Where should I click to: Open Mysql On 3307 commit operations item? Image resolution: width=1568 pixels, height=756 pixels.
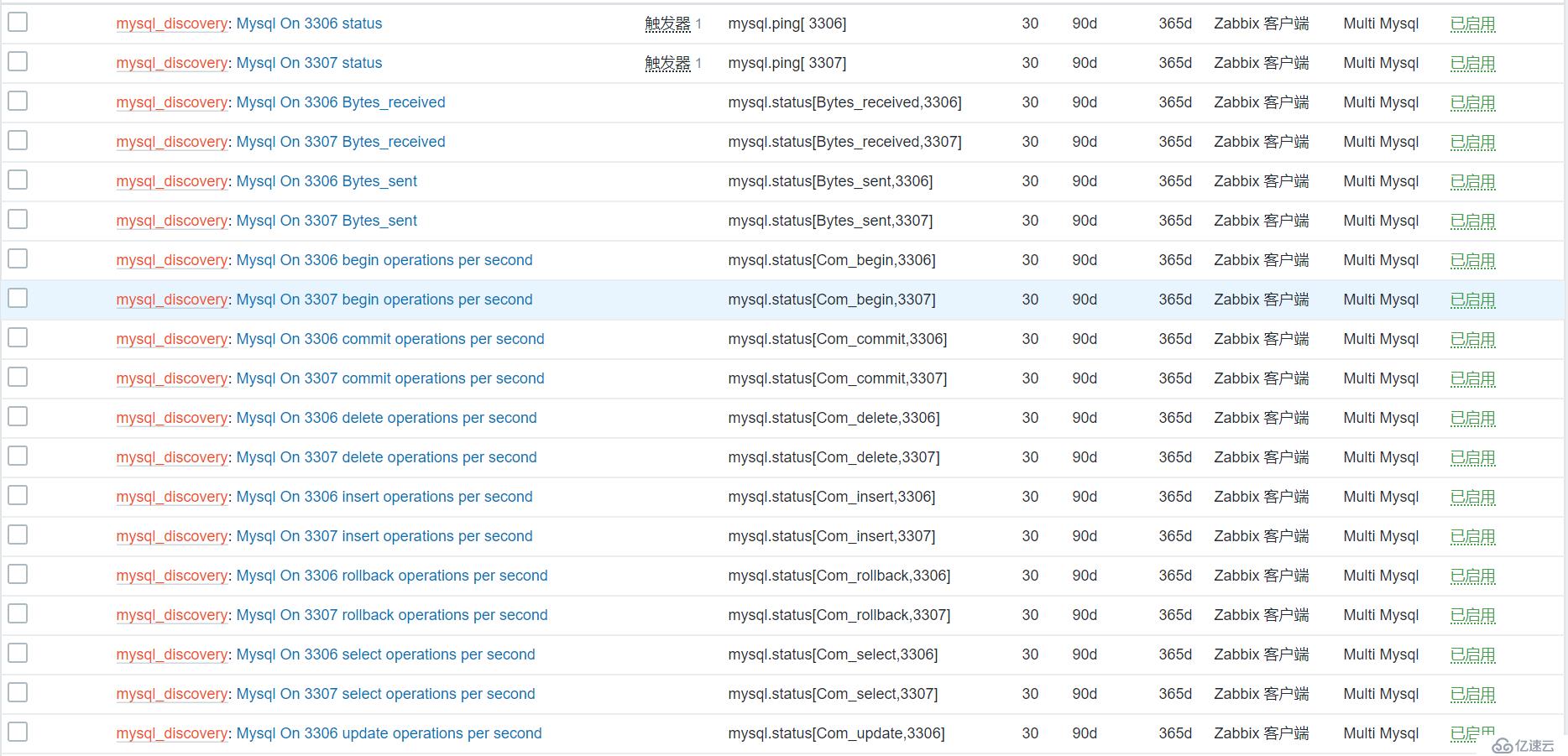click(390, 378)
